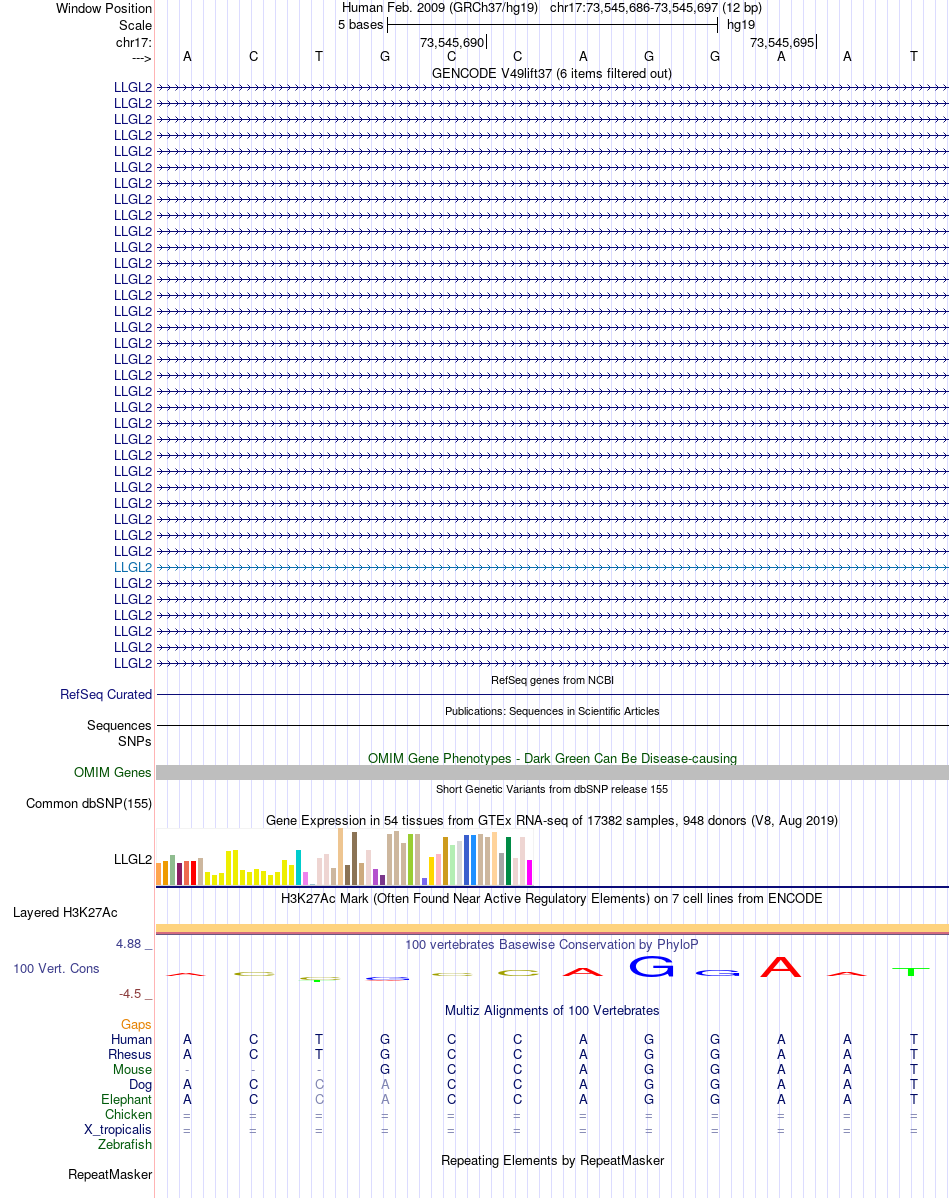
Task: Click Short Genetic Variants from dbSNP title
Action: coord(552,789)
